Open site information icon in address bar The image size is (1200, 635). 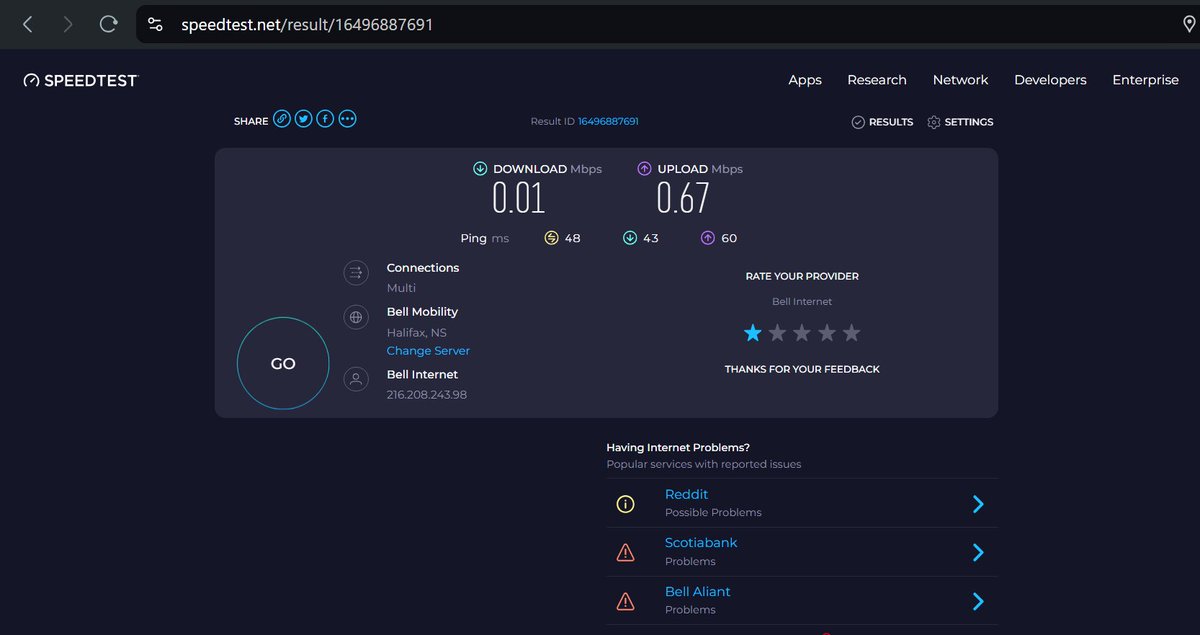tap(155, 24)
